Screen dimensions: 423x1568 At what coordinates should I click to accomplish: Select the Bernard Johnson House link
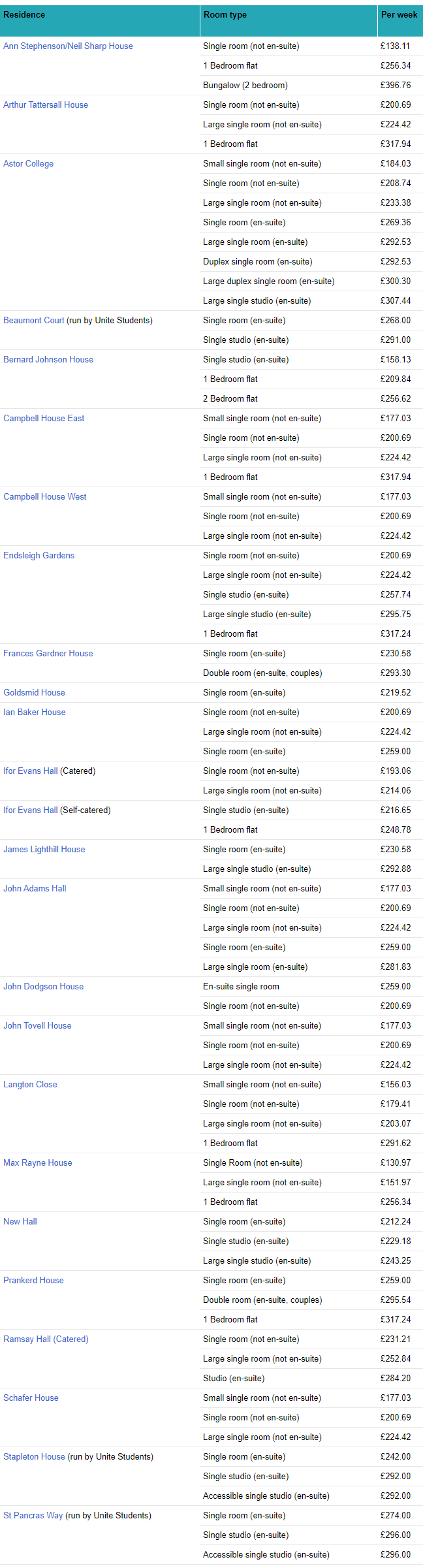tap(48, 360)
